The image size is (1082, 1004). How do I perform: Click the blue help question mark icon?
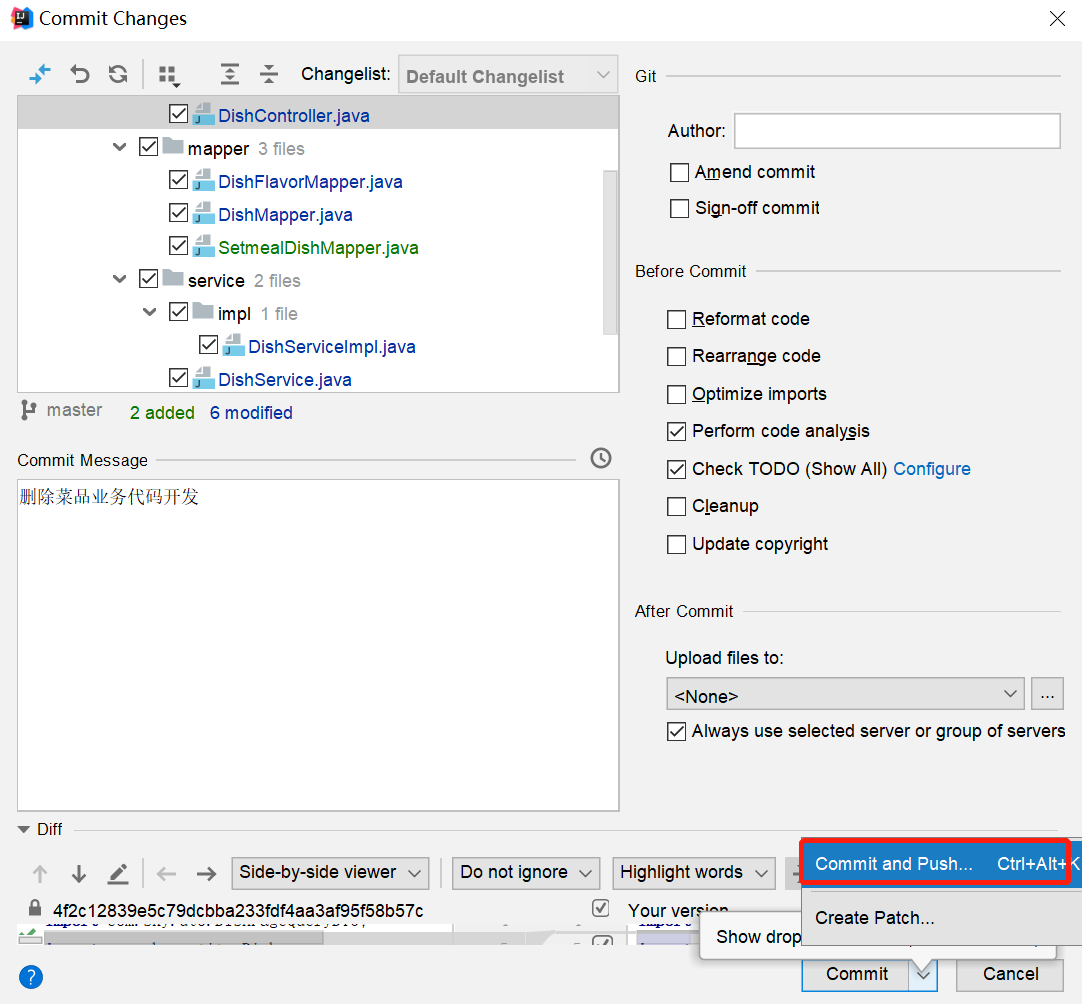[31, 975]
